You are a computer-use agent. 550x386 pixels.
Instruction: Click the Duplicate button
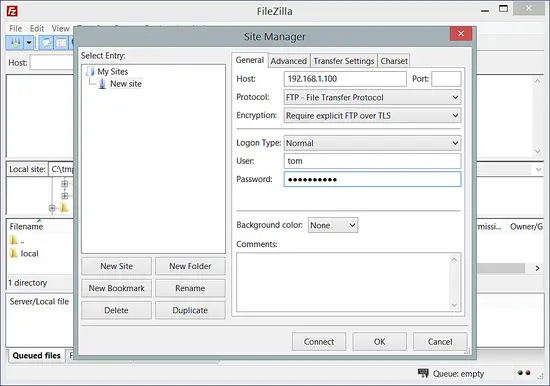(x=190, y=311)
